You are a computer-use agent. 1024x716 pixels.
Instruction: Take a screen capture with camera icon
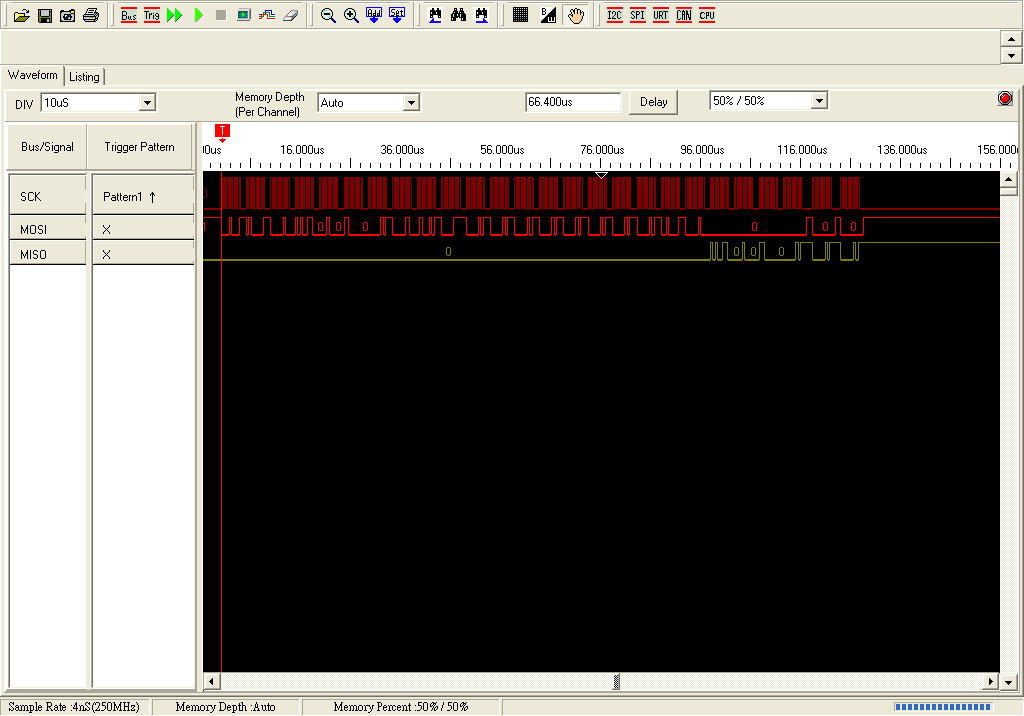(67, 16)
